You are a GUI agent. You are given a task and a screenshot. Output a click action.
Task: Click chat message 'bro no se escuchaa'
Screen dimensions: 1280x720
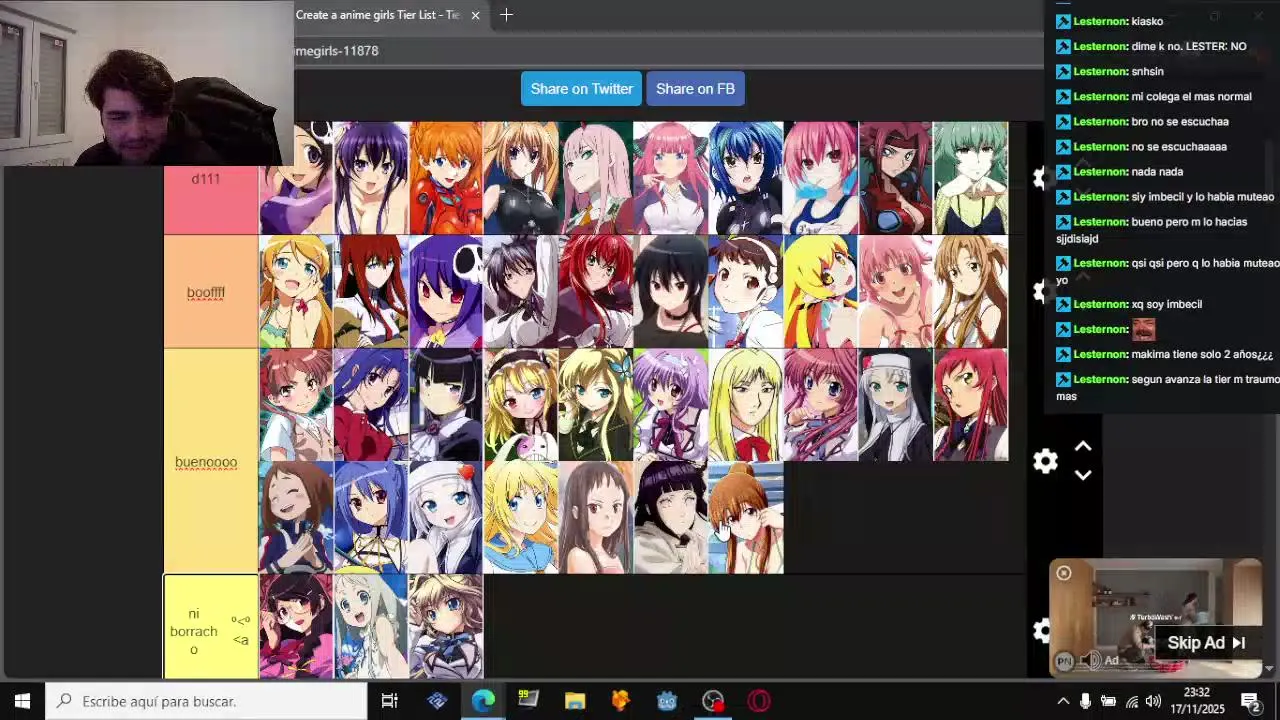[x=1180, y=122]
